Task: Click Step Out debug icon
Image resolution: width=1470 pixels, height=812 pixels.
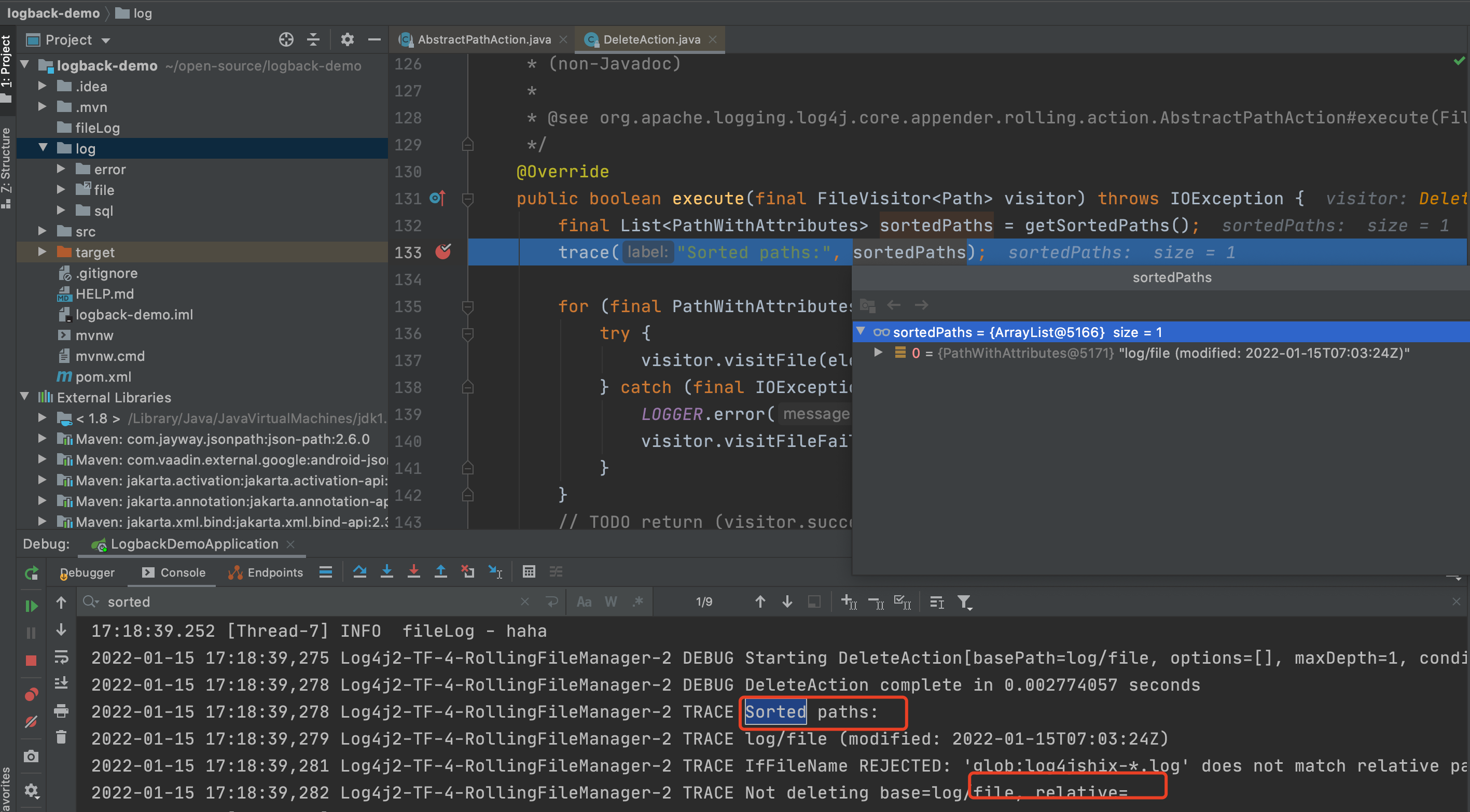Action: click(440, 572)
